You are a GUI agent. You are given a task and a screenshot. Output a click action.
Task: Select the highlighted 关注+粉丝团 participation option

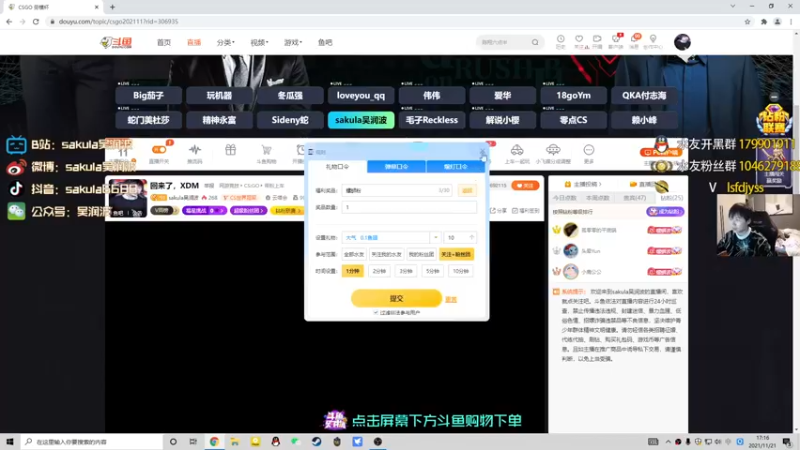pos(456,254)
